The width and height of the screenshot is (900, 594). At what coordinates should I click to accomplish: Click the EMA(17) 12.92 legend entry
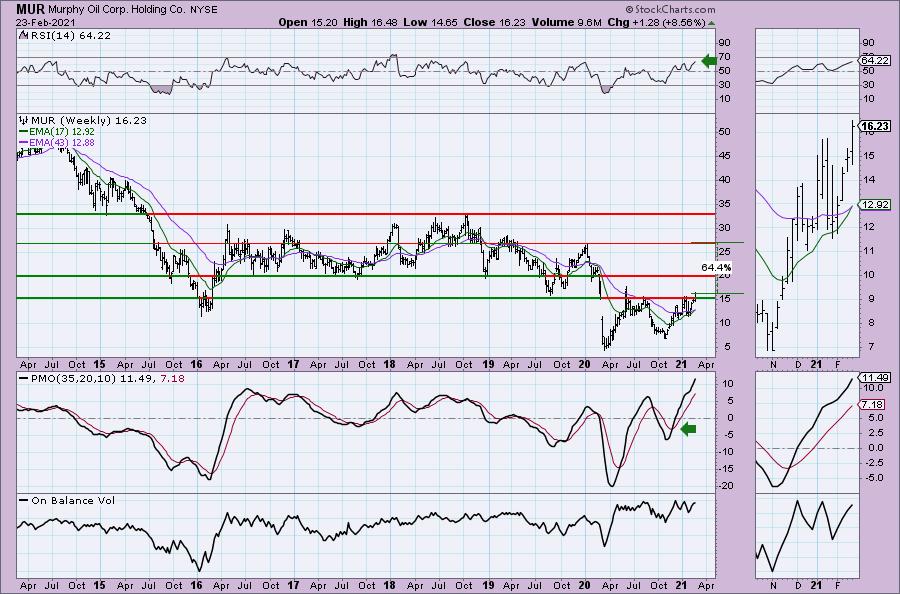click(56, 132)
